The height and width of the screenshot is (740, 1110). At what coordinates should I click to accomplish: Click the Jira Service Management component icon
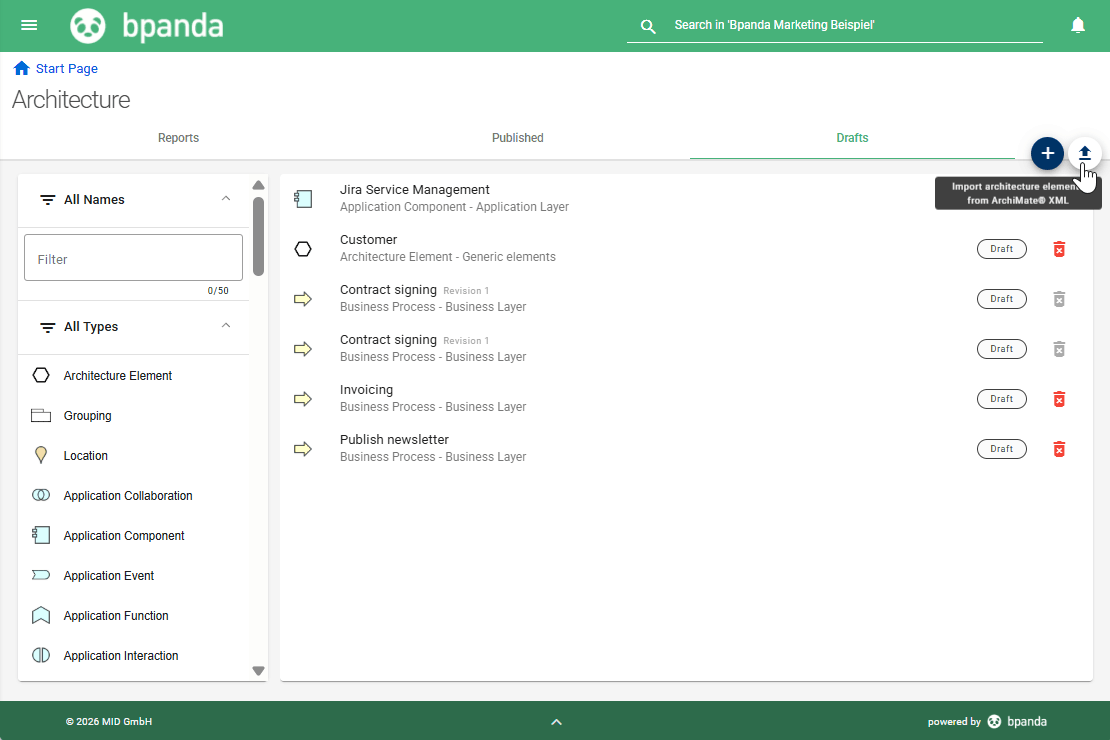click(303, 199)
